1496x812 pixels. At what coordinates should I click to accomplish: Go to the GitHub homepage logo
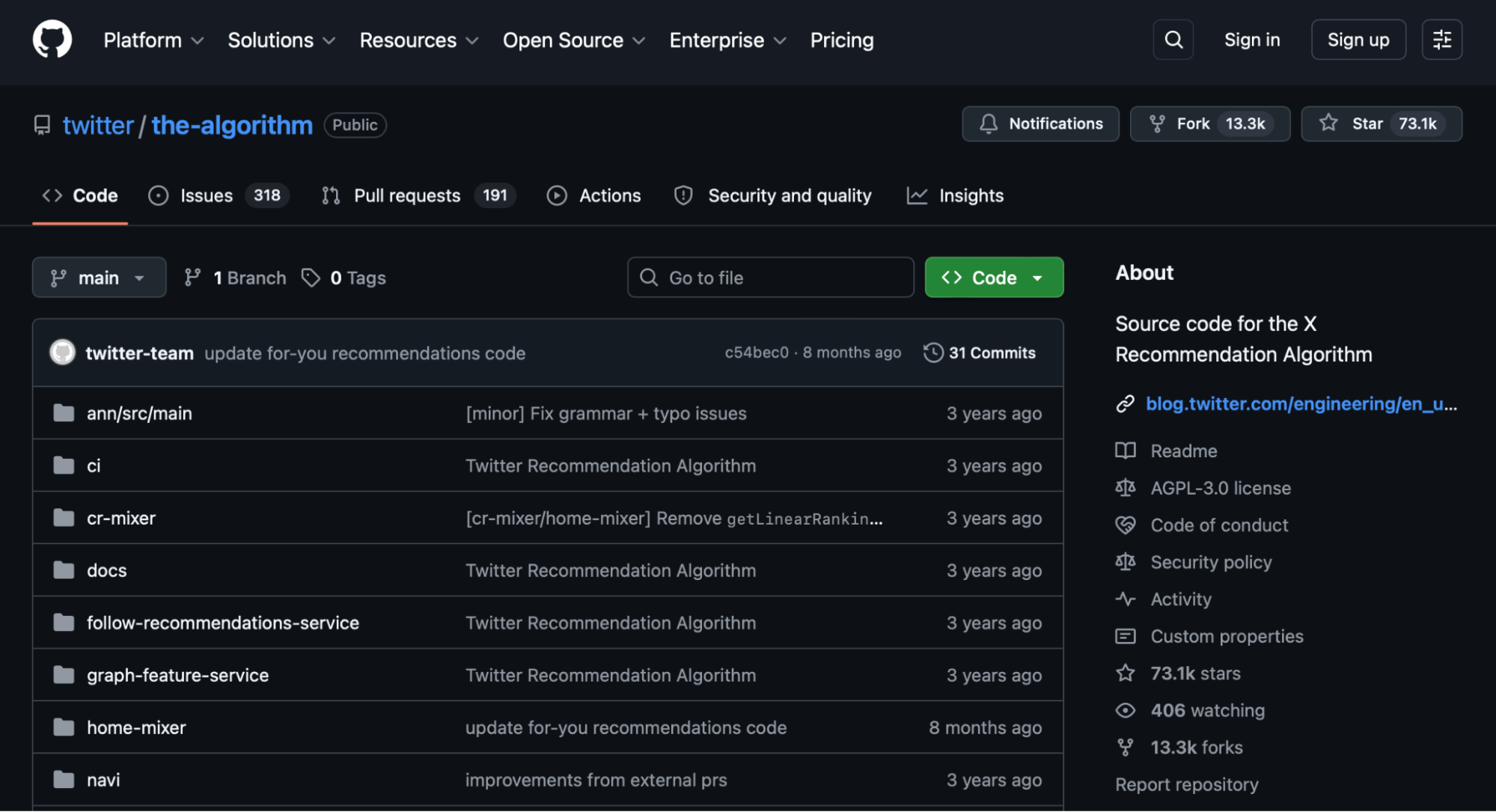point(52,40)
